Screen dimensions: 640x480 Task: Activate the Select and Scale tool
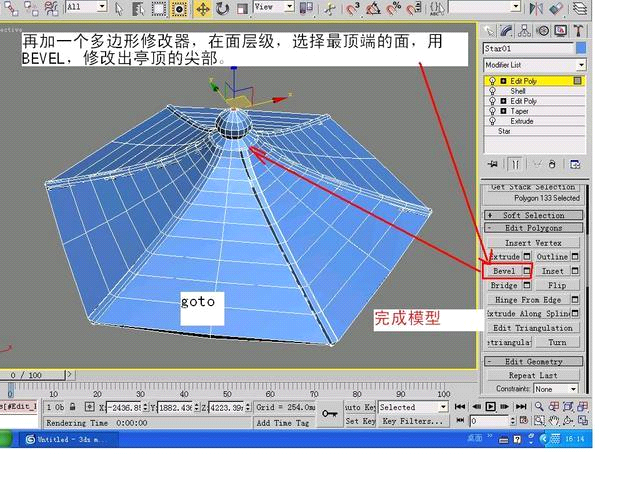[x=242, y=8]
